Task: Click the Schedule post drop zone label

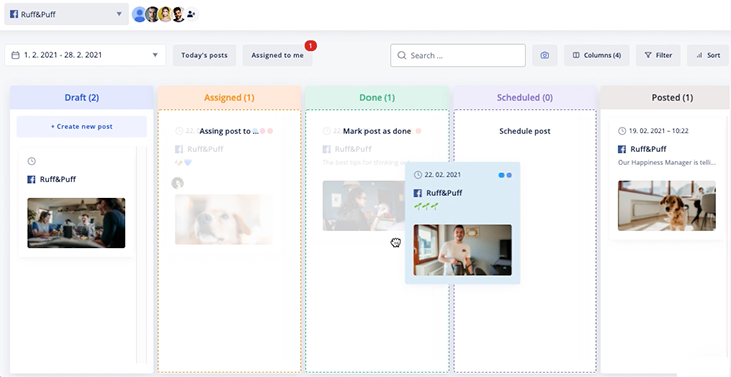Action: (525, 131)
